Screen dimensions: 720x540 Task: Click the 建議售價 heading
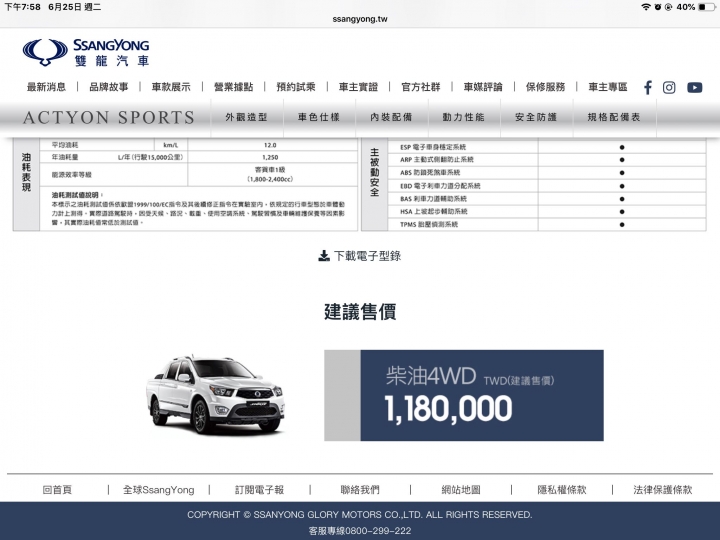point(360,312)
